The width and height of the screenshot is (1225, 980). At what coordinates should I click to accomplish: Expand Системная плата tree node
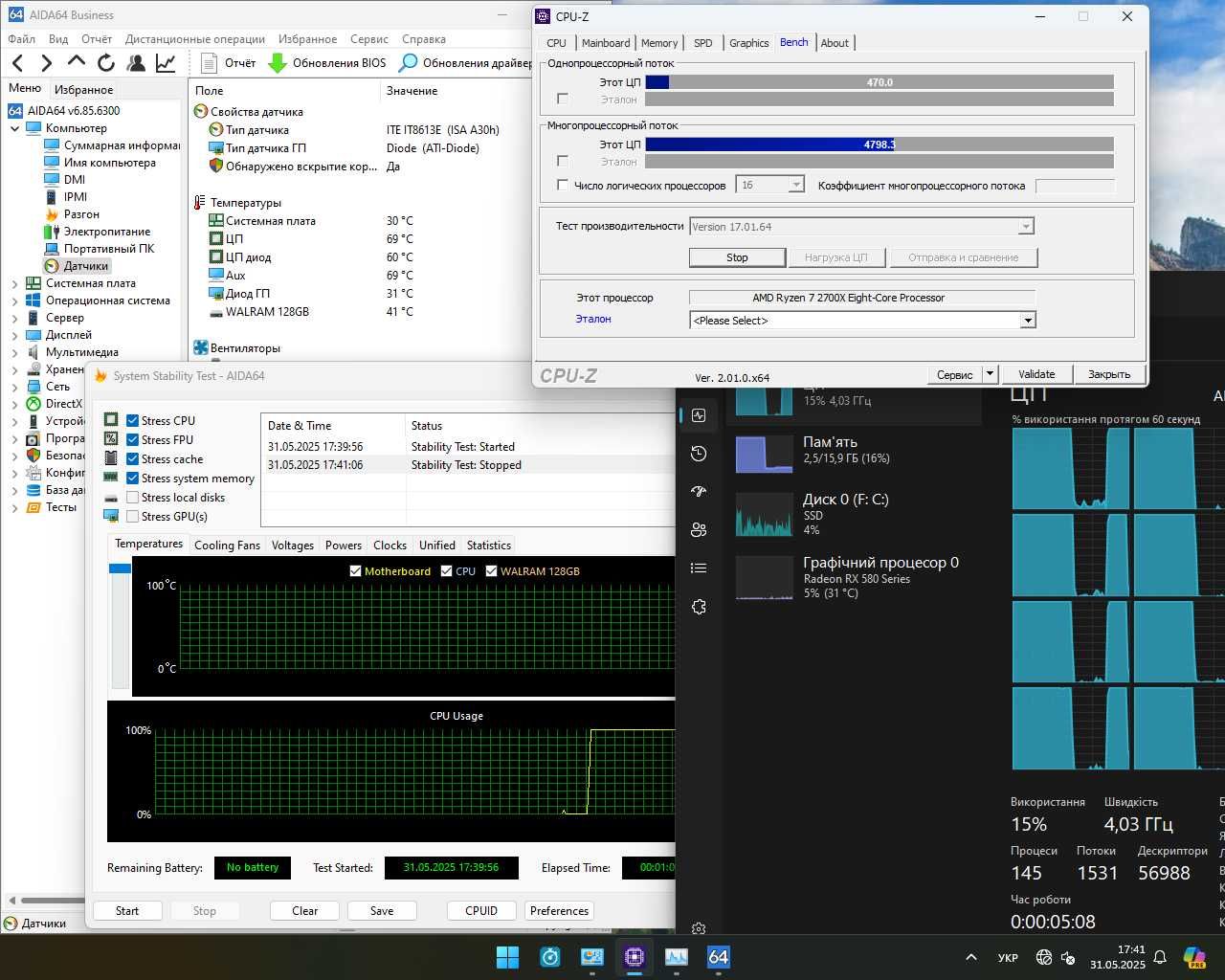(14, 283)
